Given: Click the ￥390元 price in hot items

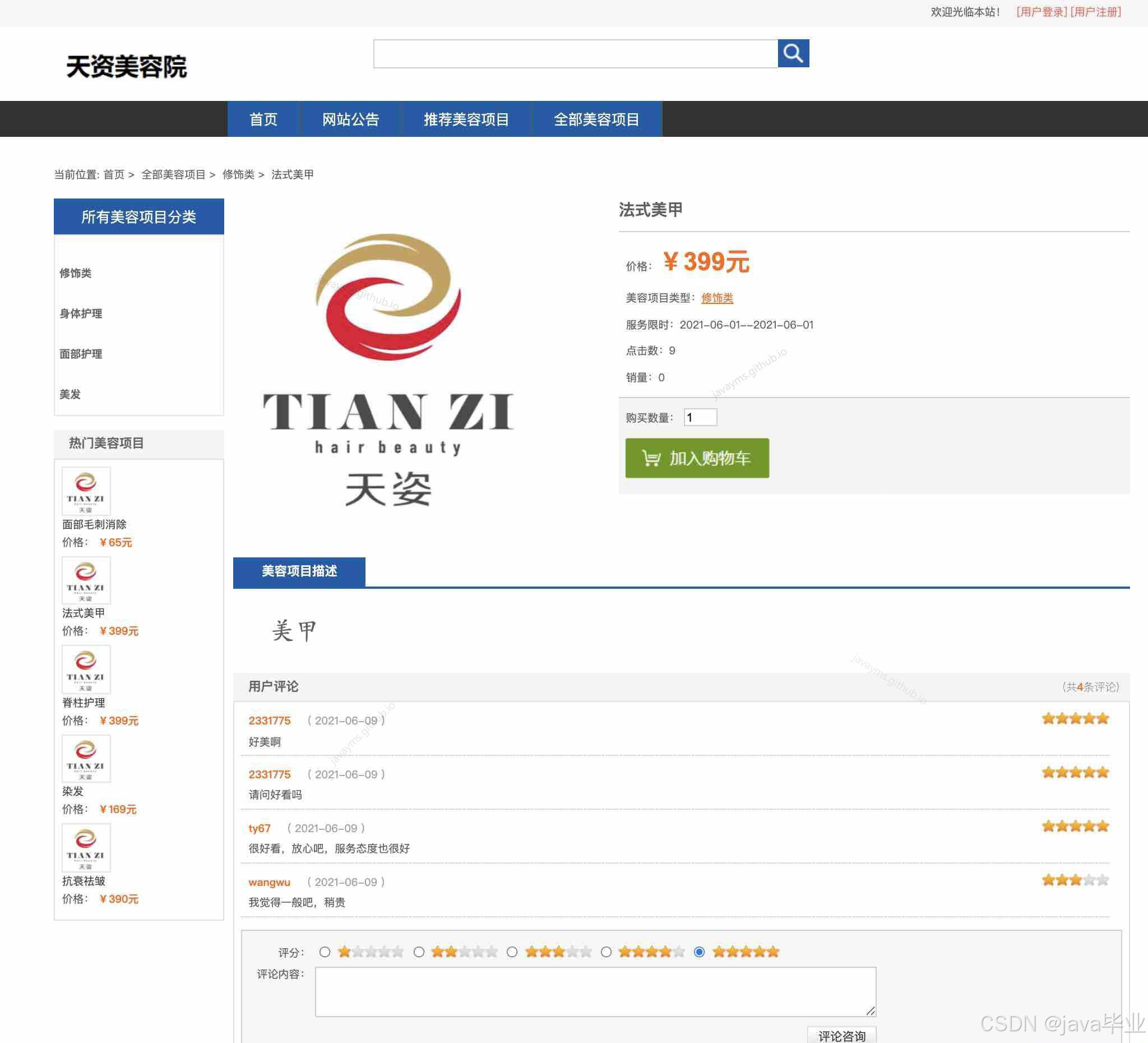Looking at the screenshot, I should [118, 899].
